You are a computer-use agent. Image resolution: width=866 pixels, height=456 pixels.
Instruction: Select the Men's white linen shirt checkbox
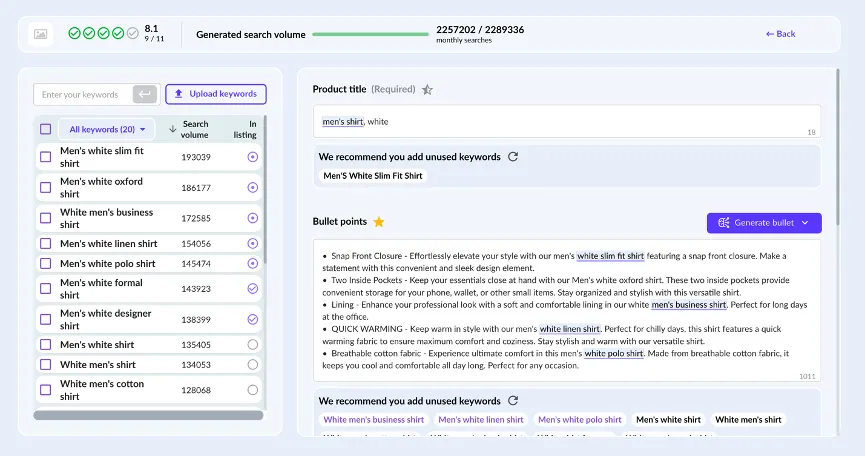45,243
